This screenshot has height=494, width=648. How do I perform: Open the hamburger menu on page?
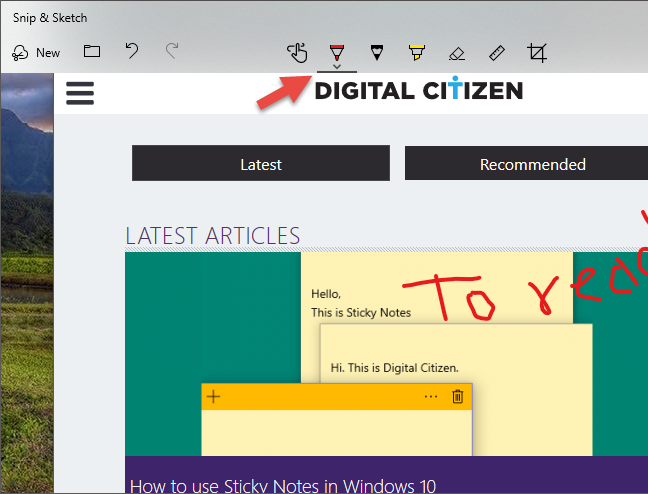click(x=80, y=93)
